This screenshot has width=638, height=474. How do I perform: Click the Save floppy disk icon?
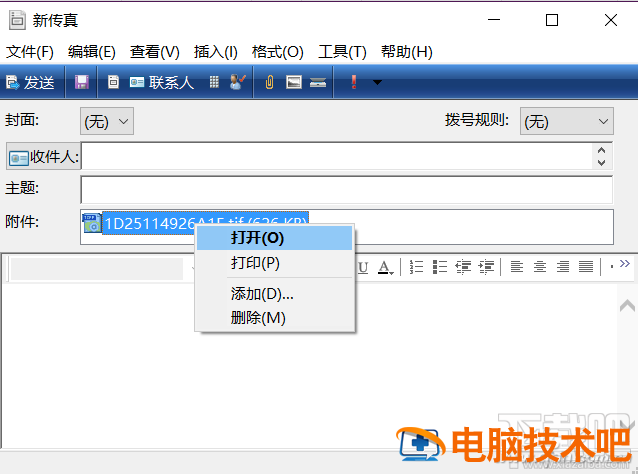(x=82, y=82)
